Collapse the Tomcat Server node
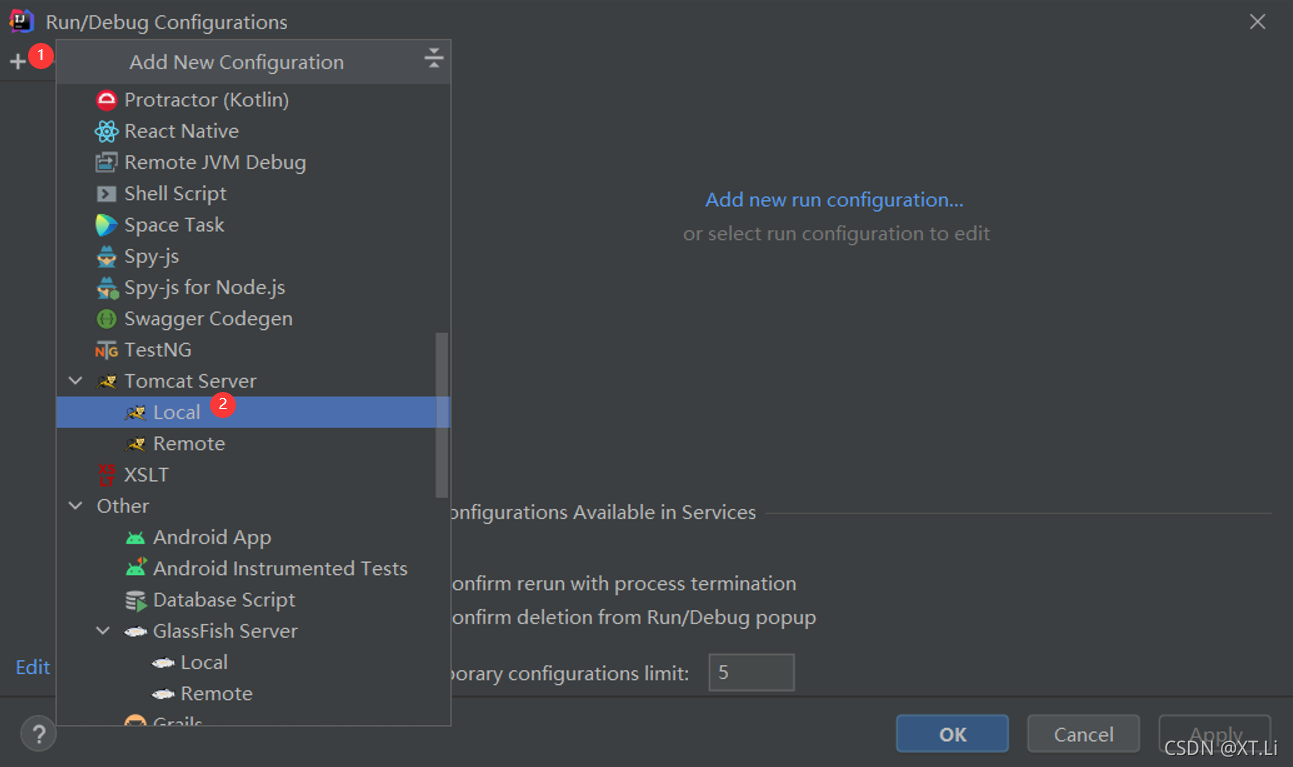 76,381
